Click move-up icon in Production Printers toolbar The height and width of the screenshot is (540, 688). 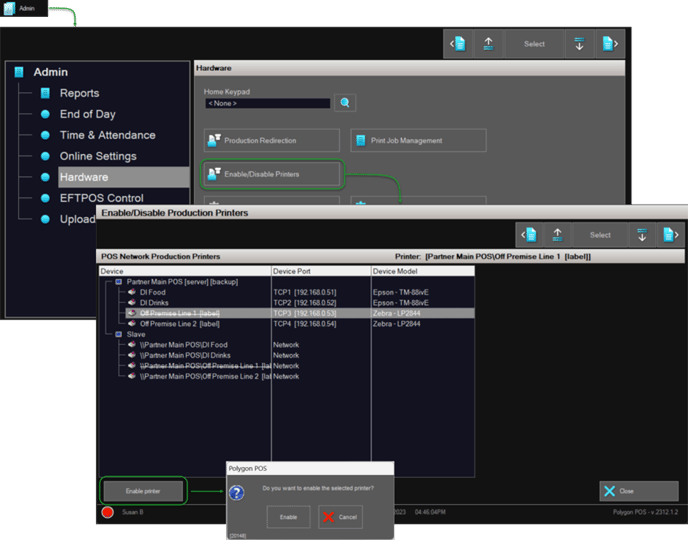[557, 235]
